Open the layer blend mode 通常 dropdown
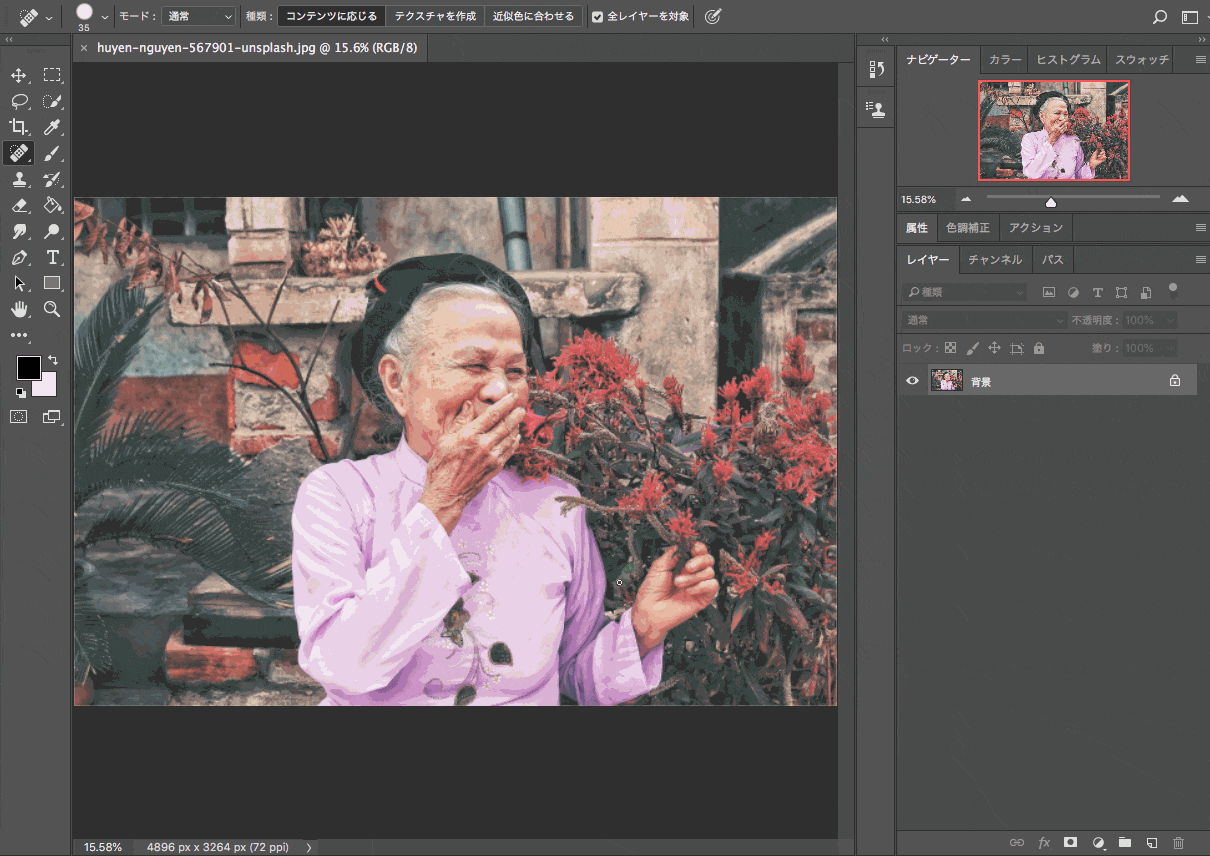The width and height of the screenshot is (1210, 856). coord(984,320)
